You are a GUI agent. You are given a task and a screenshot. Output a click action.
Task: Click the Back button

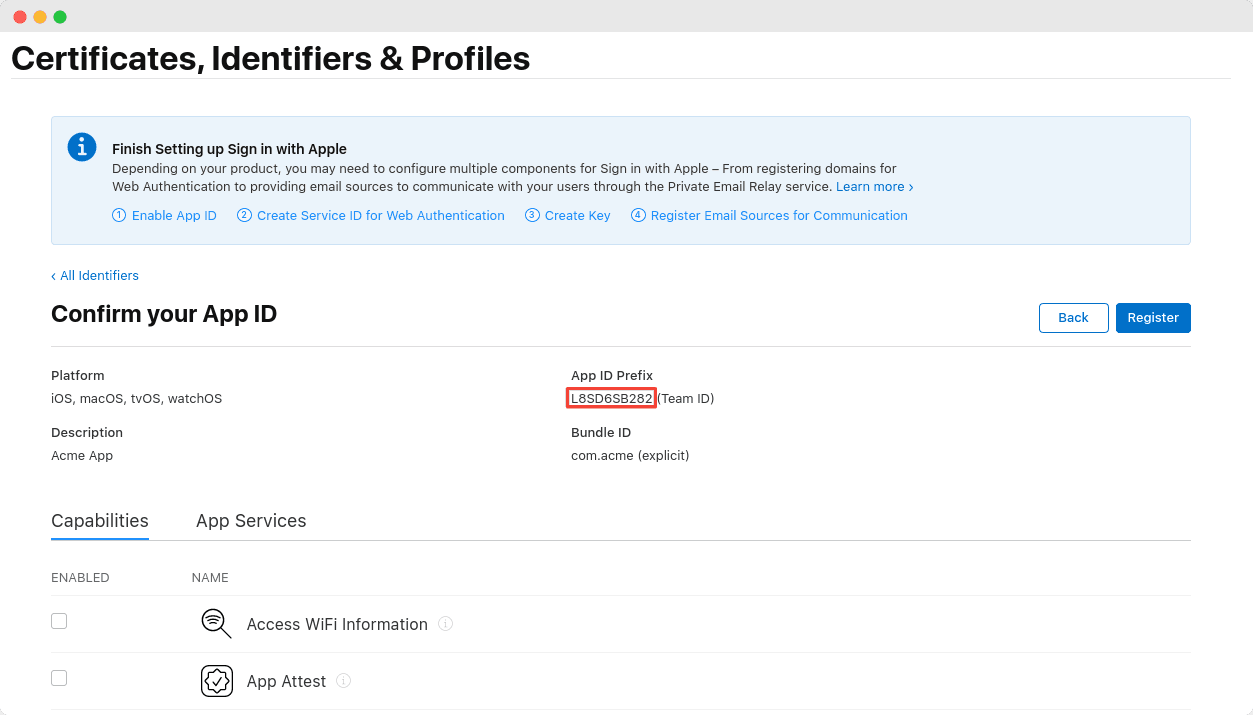[x=1073, y=318]
